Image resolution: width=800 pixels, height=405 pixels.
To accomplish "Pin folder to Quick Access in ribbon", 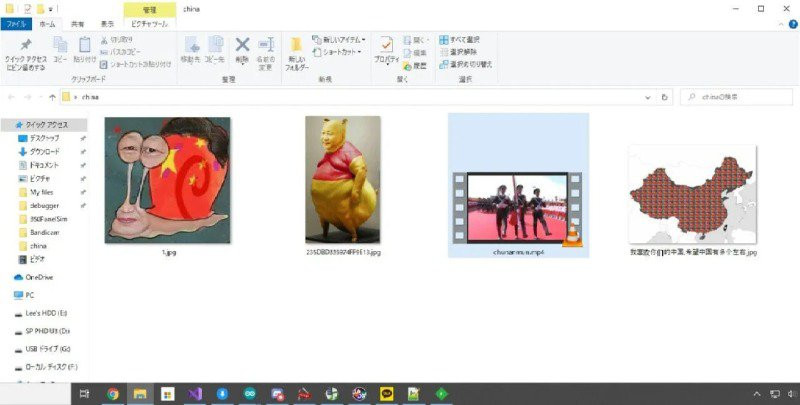I will click(24, 50).
